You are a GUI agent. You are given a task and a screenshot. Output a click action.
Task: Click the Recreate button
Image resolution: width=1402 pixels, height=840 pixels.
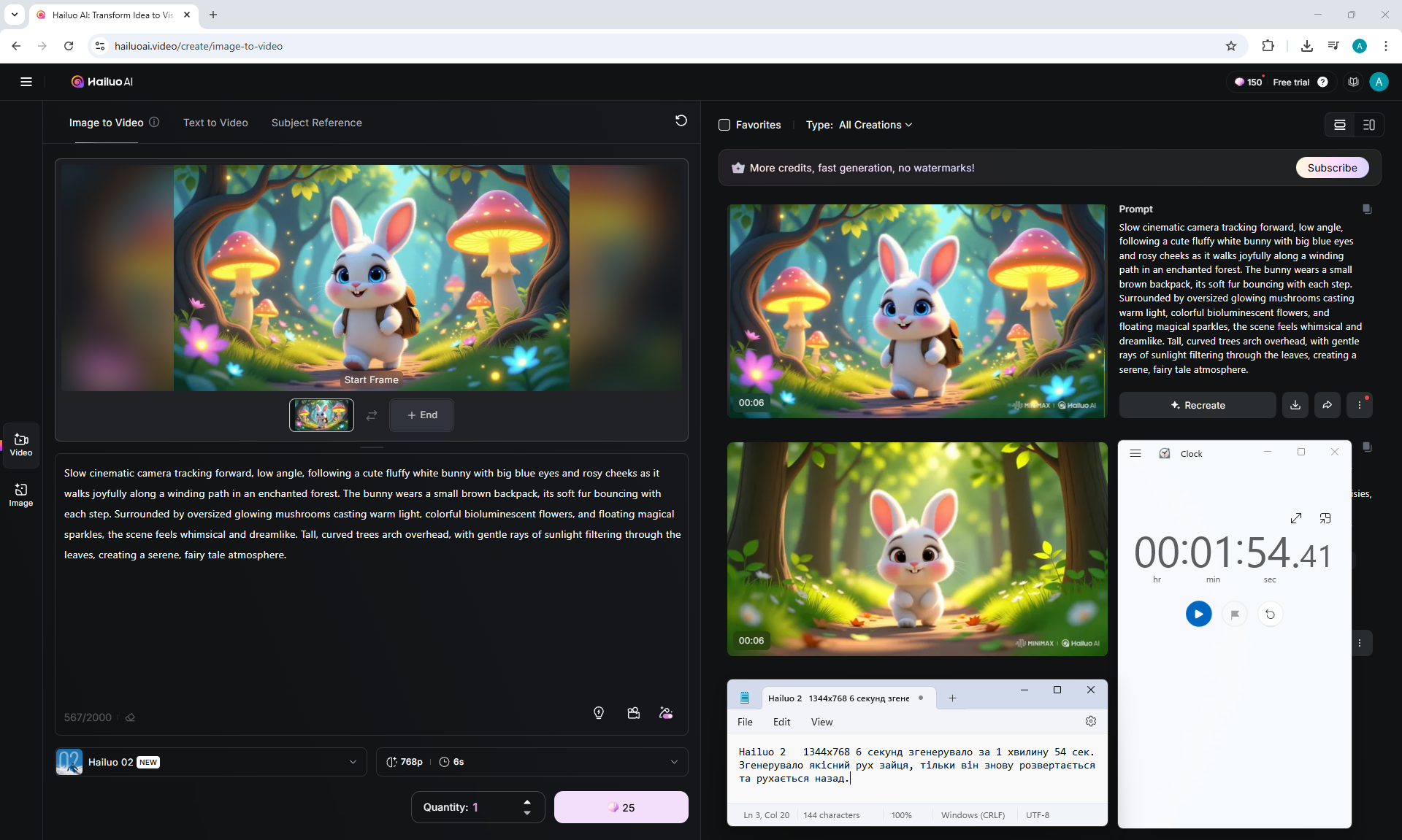[x=1198, y=405]
